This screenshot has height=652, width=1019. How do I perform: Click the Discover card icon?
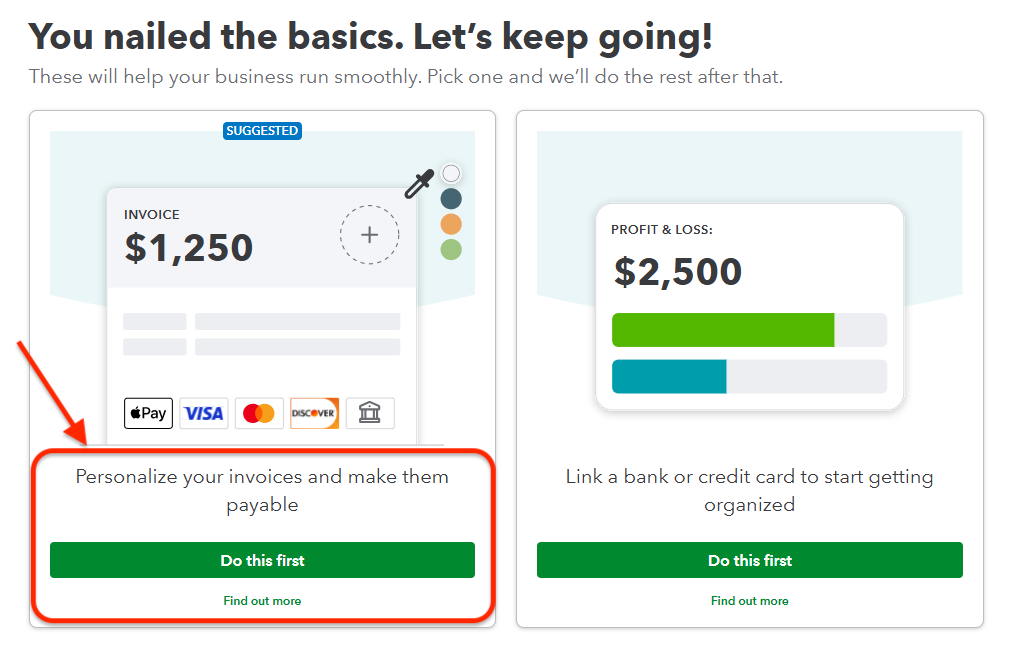click(x=314, y=412)
